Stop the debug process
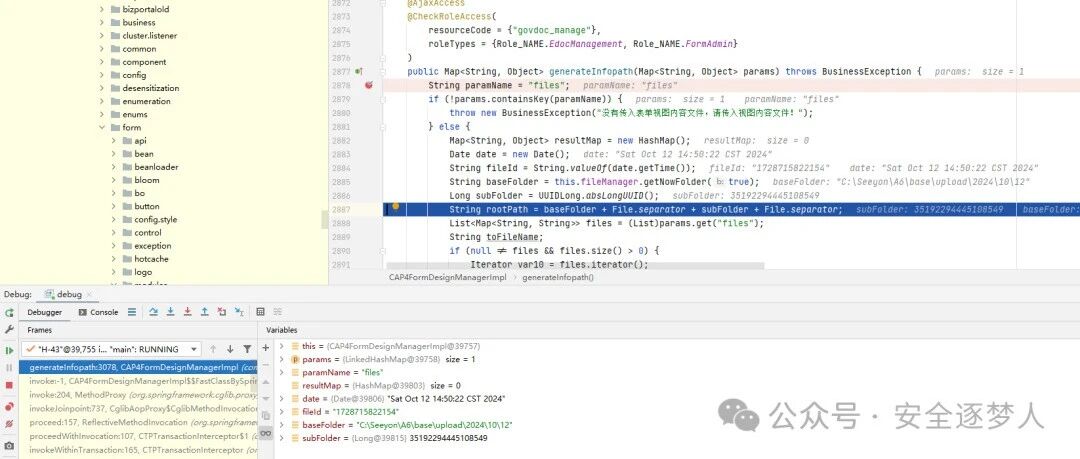The height and width of the screenshot is (459, 1080). [x=9, y=385]
